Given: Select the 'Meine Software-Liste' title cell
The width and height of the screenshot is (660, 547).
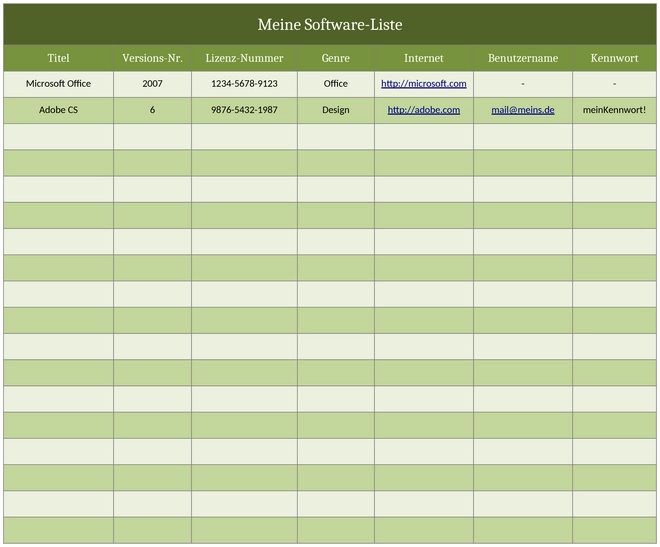Looking at the screenshot, I should tap(330, 24).
